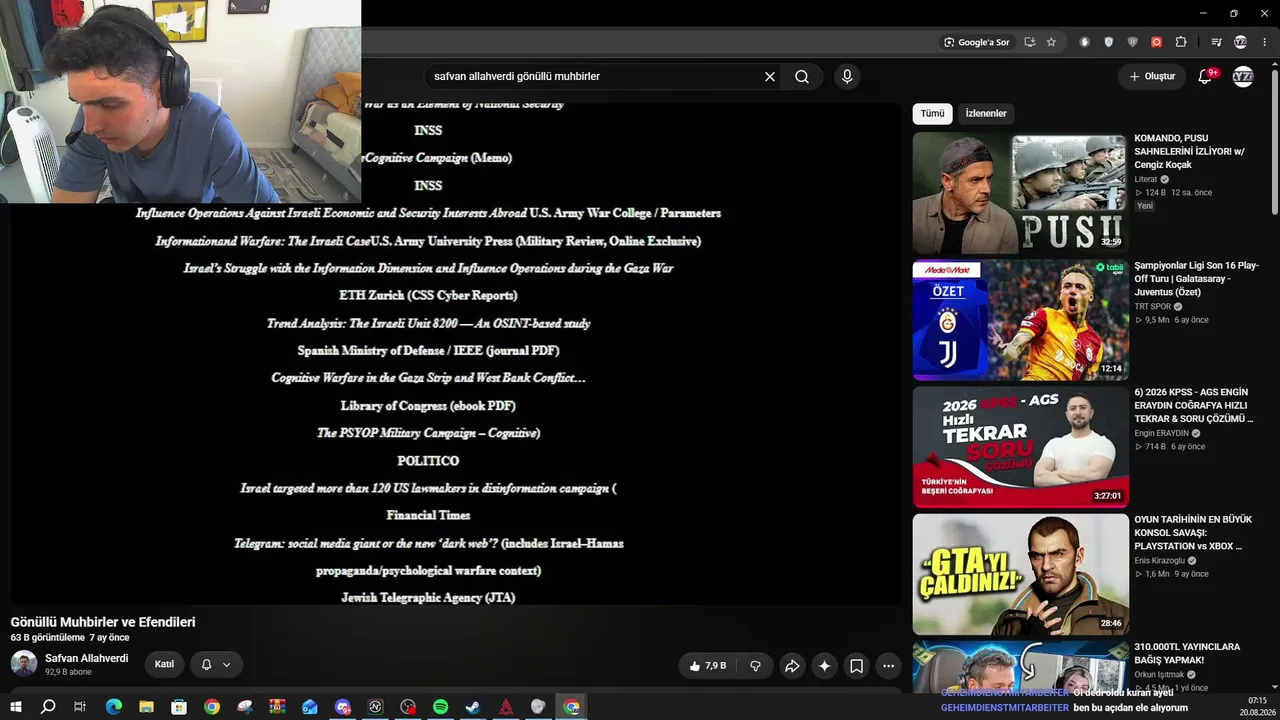Launch Microsoft Edge from the taskbar

(x=114, y=707)
